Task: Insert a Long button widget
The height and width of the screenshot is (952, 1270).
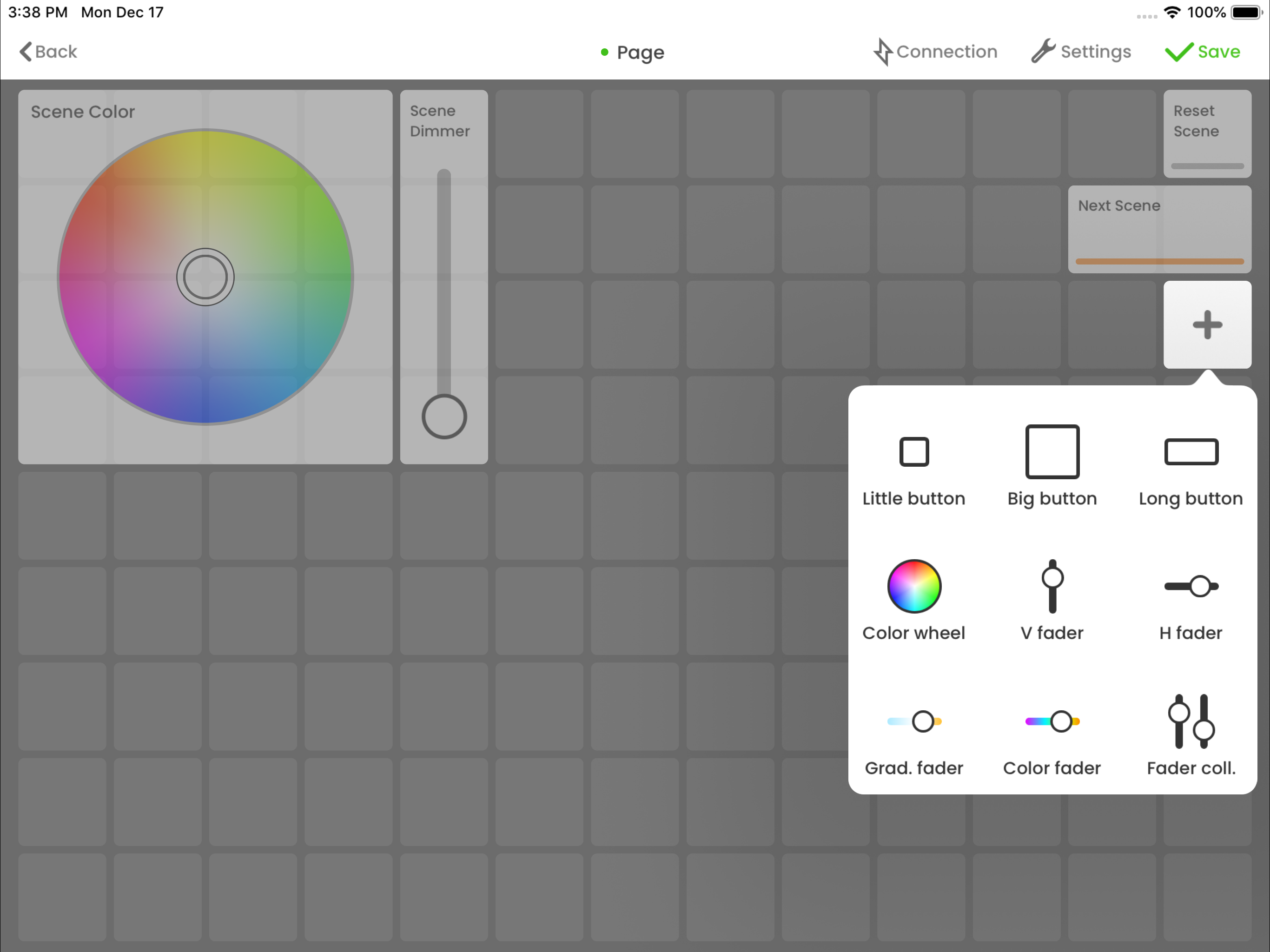Action: 1190,466
